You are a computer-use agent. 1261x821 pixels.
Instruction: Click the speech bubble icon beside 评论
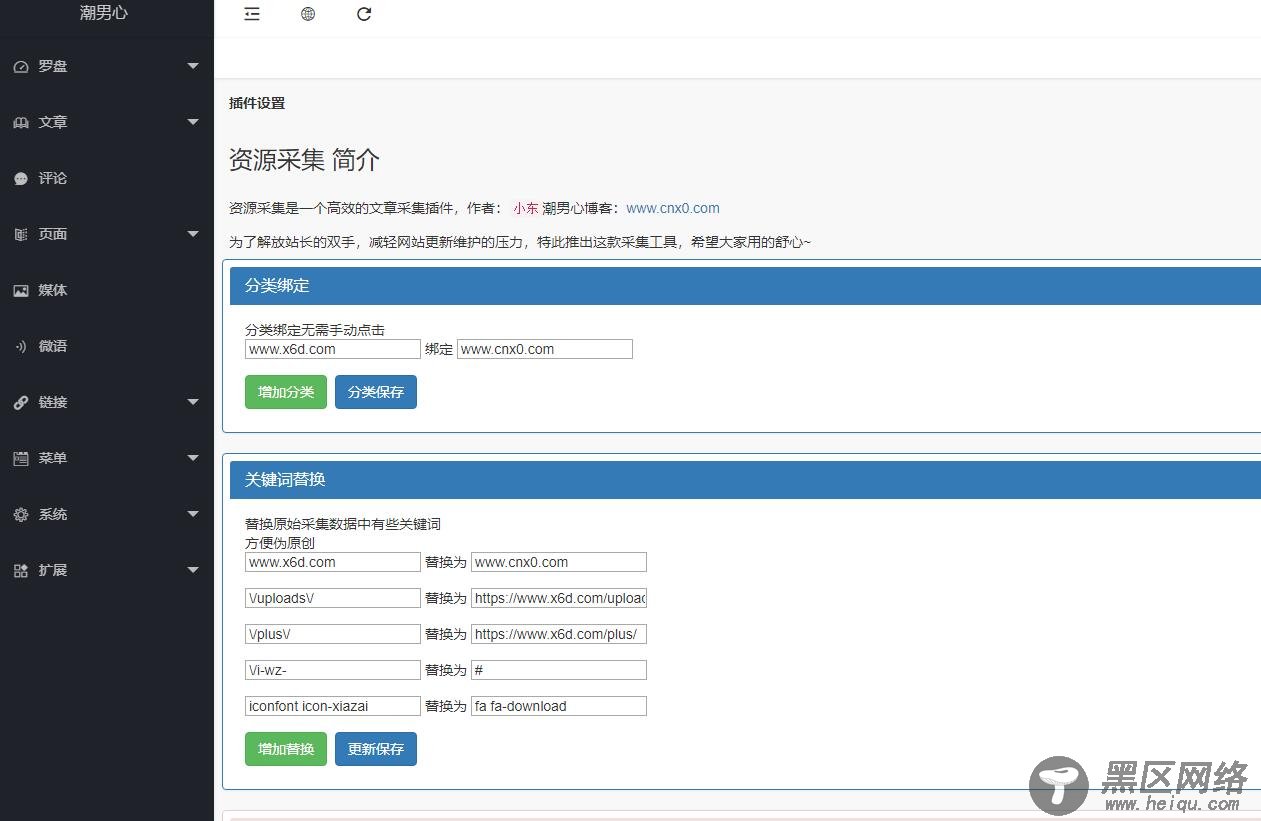pos(21,179)
